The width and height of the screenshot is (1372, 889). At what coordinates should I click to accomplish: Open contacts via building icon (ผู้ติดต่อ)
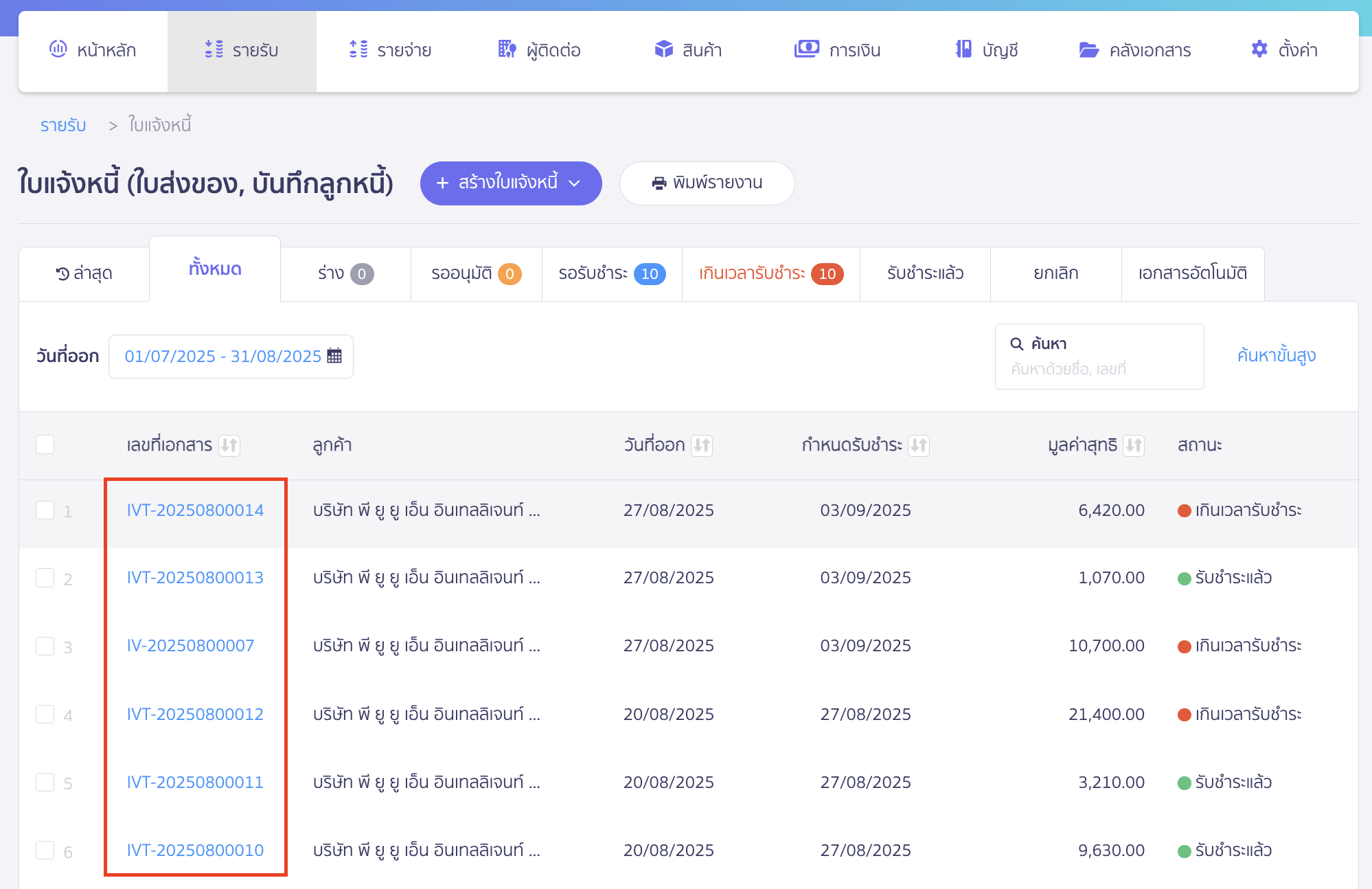coord(507,49)
